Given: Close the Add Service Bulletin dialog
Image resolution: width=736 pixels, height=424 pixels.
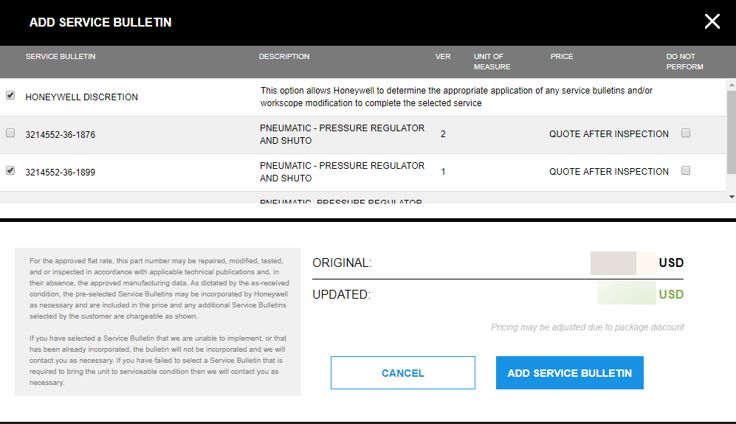Looking at the screenshot, I should (712, 21).
